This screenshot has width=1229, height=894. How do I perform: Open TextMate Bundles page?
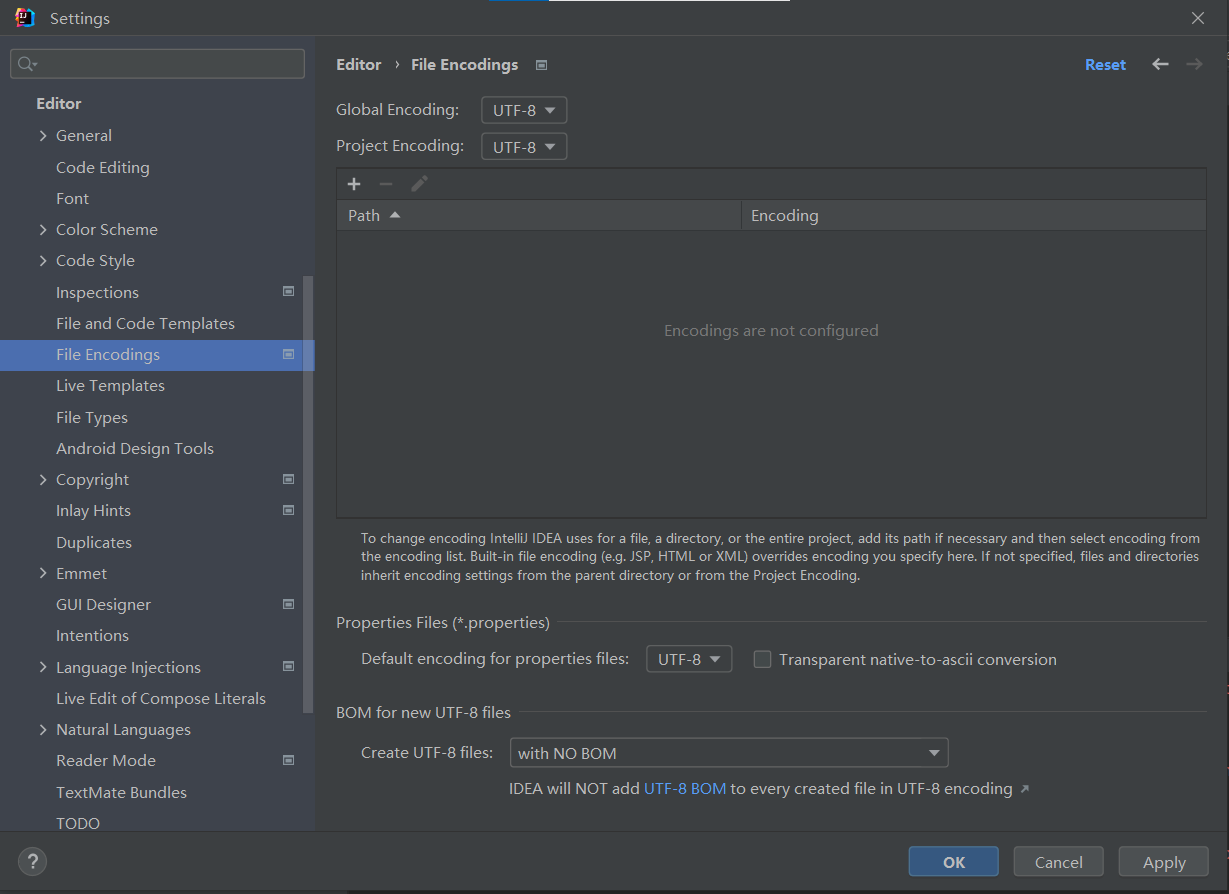[x=121, y=792]
